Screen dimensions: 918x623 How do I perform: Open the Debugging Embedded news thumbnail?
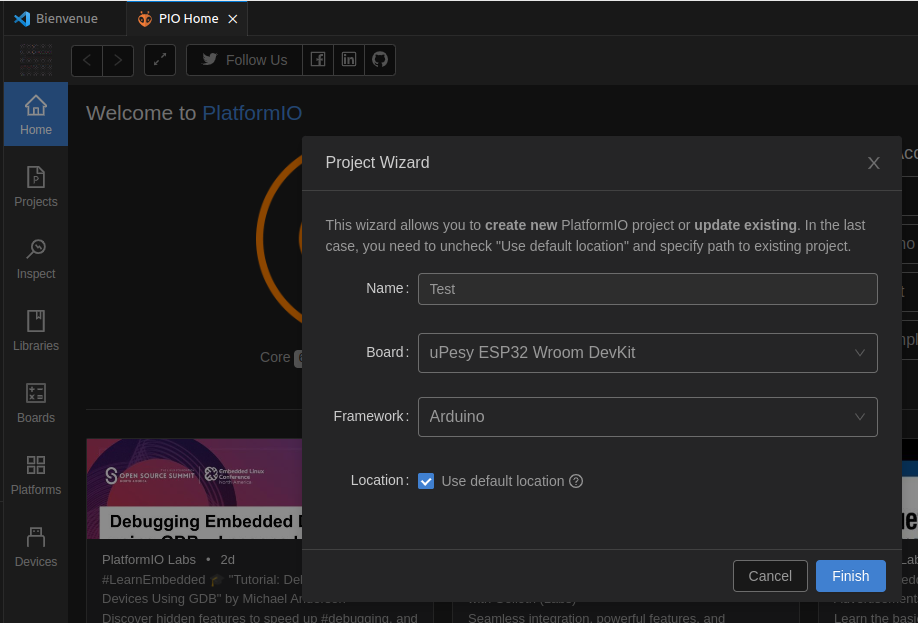coord(194,489)
